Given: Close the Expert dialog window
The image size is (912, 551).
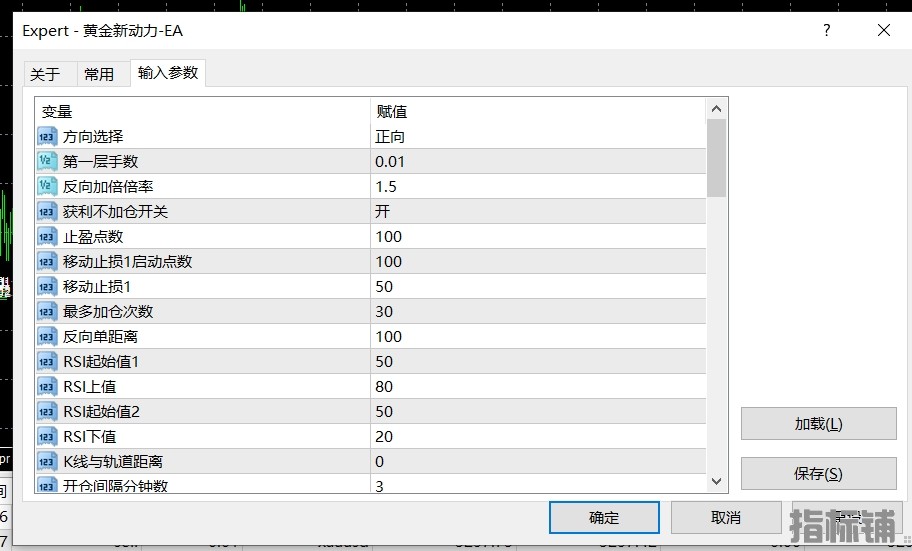Looking at the screenshot, I should pos(884,30).
